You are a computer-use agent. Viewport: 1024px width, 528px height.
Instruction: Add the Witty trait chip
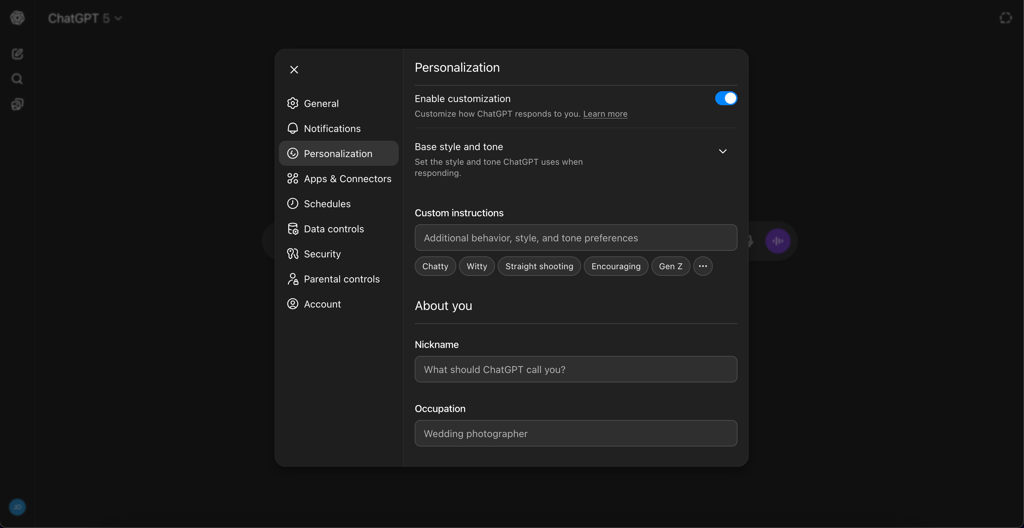pyautogui.click(x=477, y=266)
